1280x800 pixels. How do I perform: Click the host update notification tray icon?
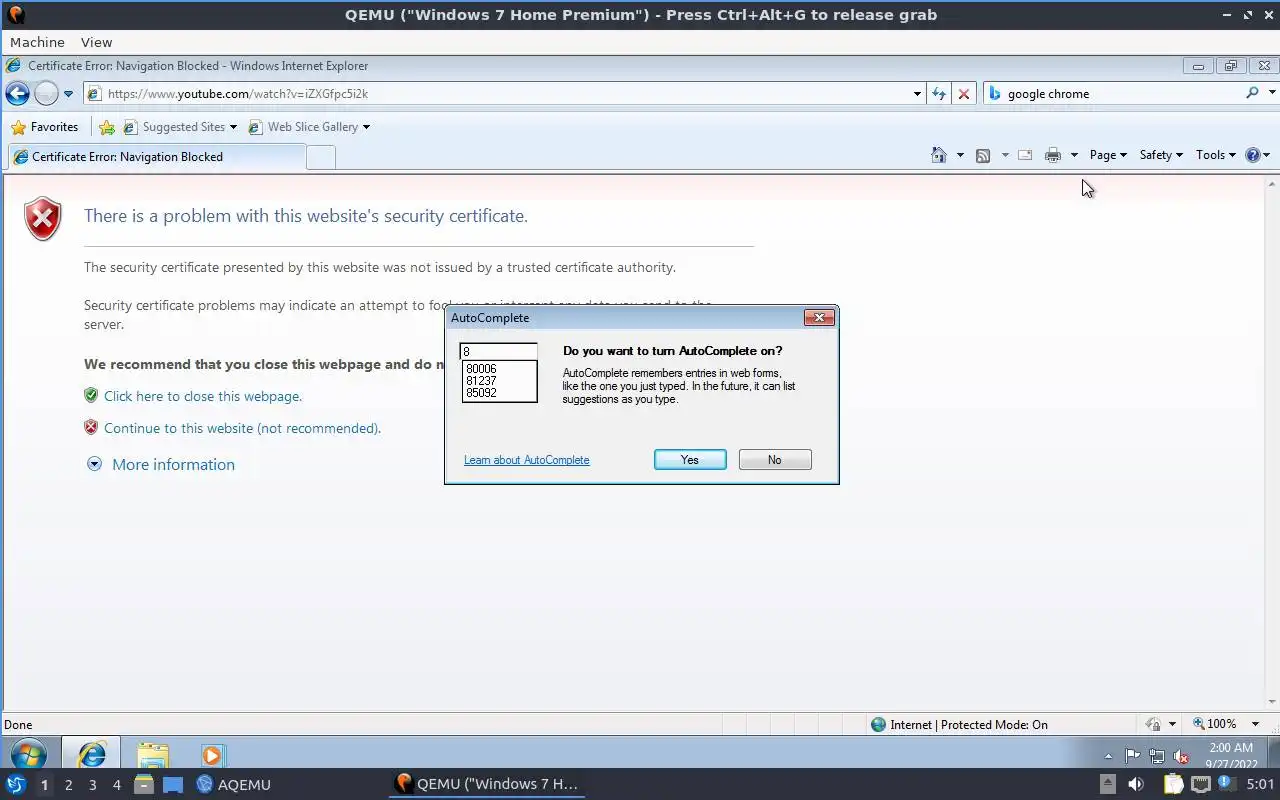click(1225, 784)
